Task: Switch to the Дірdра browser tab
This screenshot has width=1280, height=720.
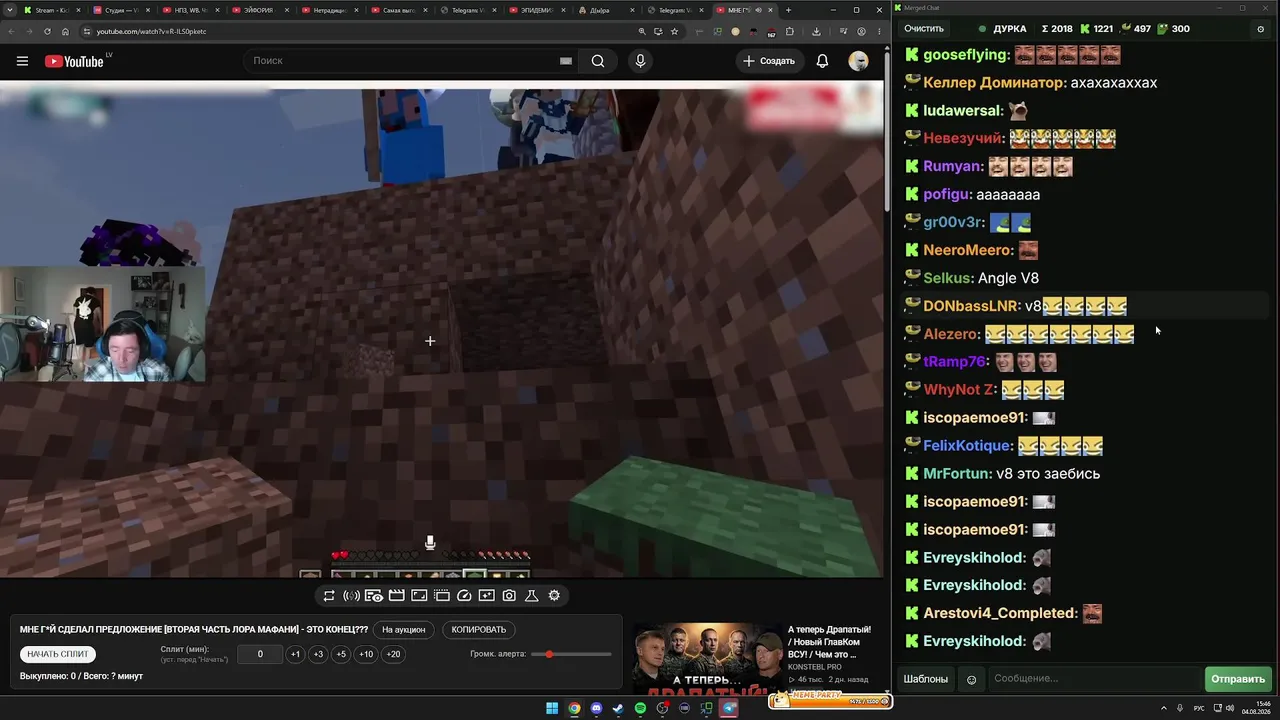Action: click(605, 10)
